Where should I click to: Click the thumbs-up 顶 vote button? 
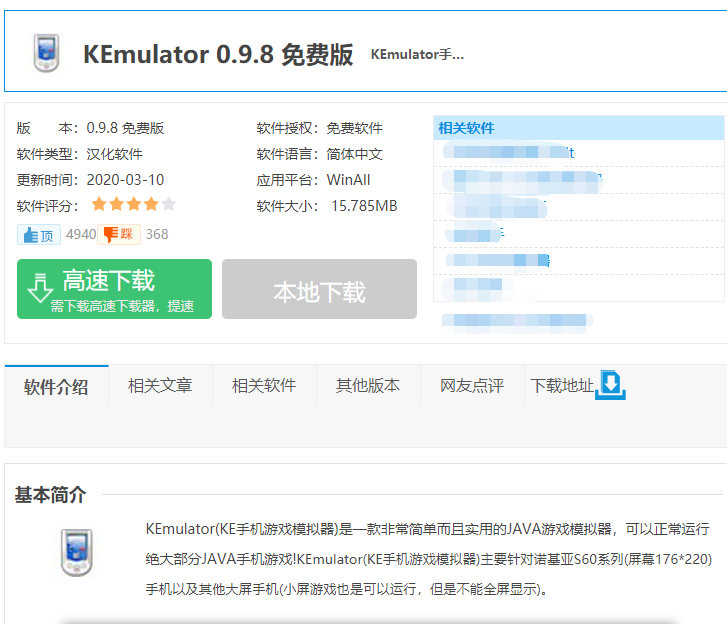coord(39,235)
